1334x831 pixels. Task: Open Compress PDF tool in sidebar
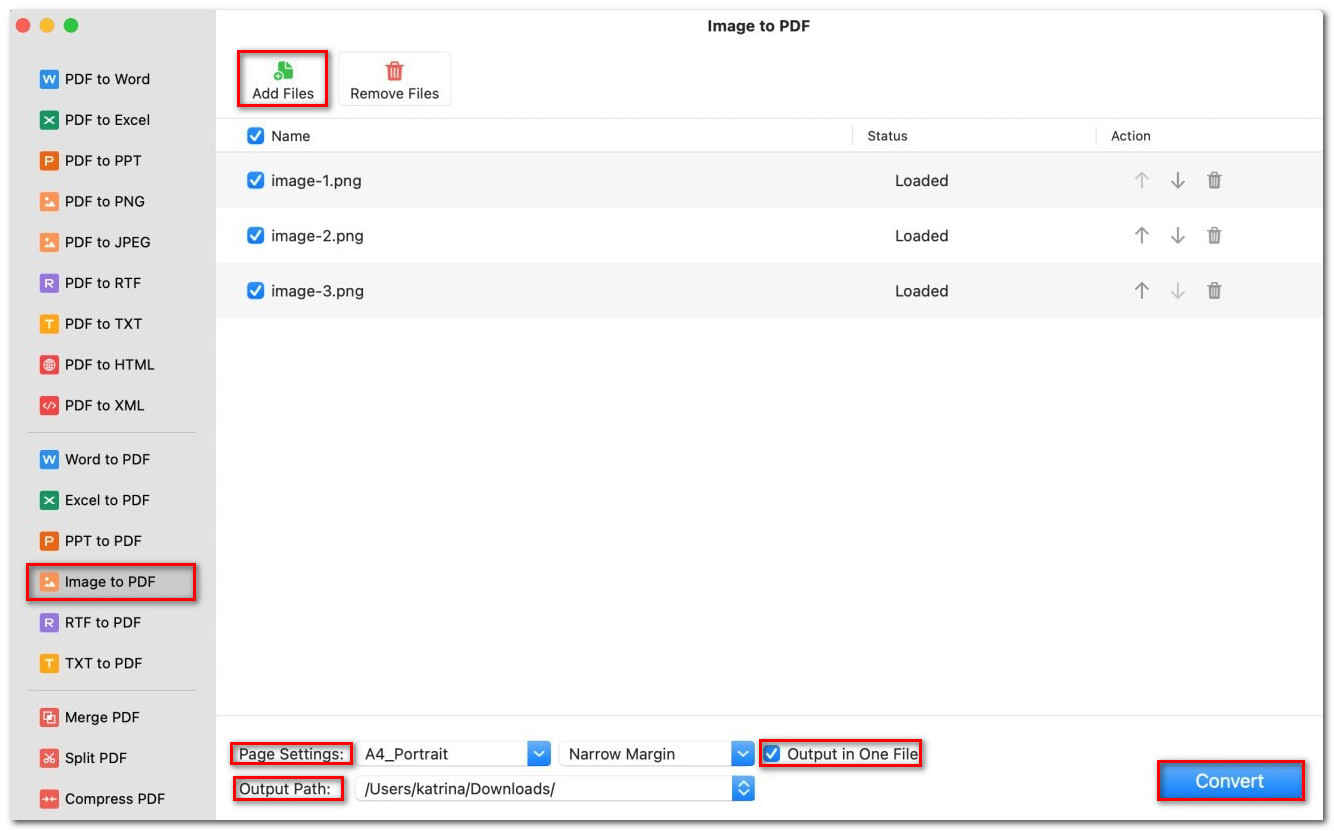pyautogui.click(x=114, y=799)
